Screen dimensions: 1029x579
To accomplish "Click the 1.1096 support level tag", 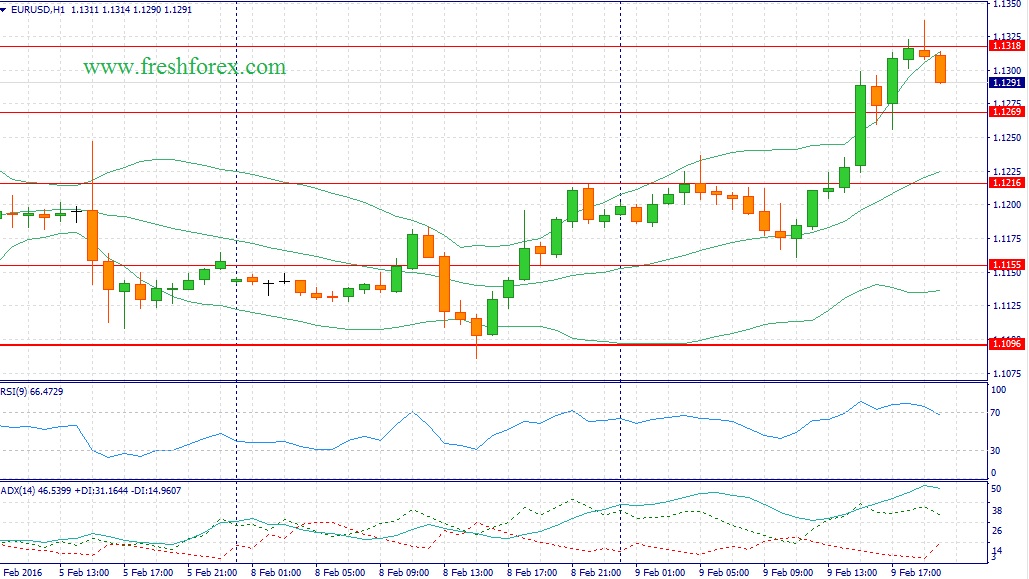I will point(1005,345).
